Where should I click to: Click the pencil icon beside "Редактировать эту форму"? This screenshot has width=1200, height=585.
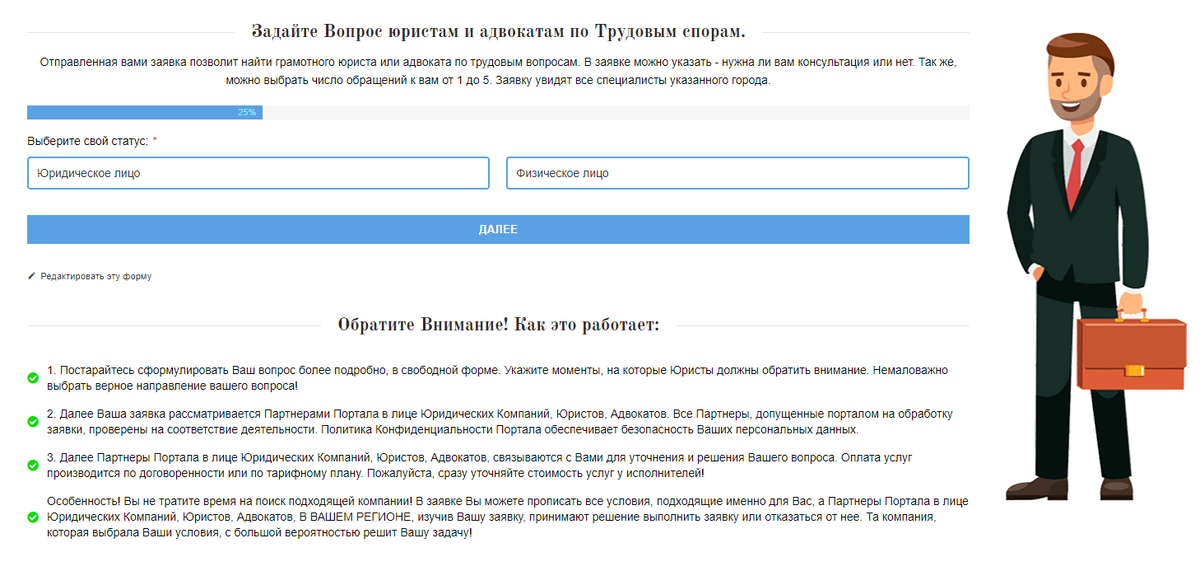[x=31, y=275]
